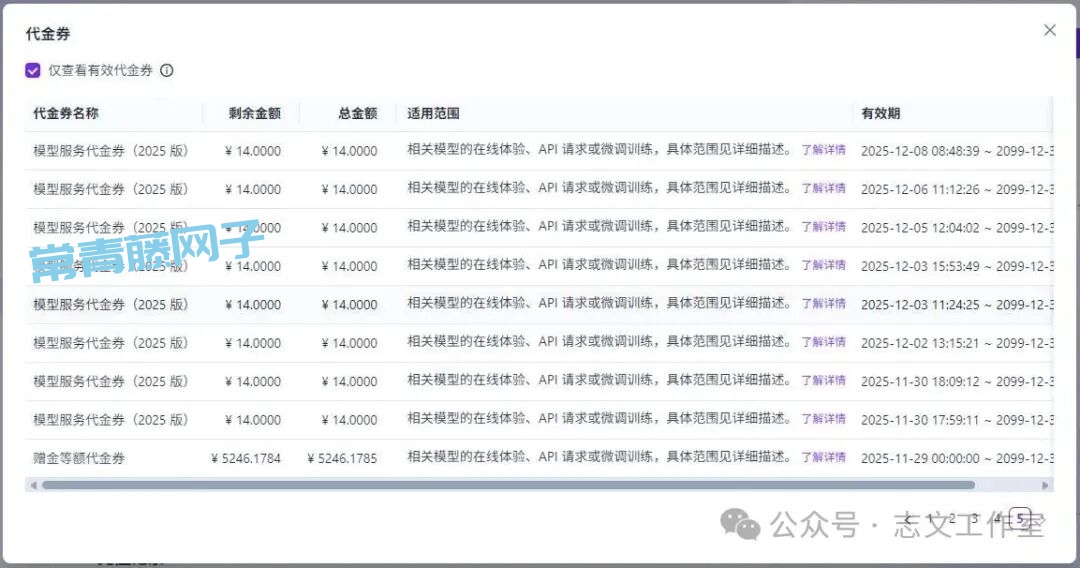The width and height of the screenshot is (1080, 568).
Task: Go to page 2 of vouchers
Action: click(x=952, y=518)
